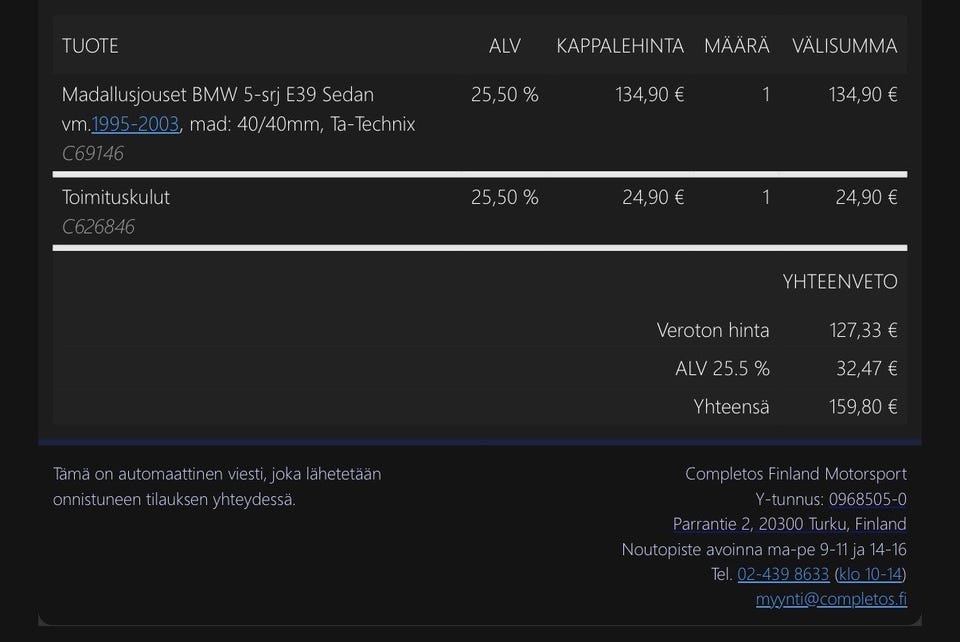Select the ALV 25.5 % amount 32,47 €
The image size is (960, 642).
tap(866, 368)
